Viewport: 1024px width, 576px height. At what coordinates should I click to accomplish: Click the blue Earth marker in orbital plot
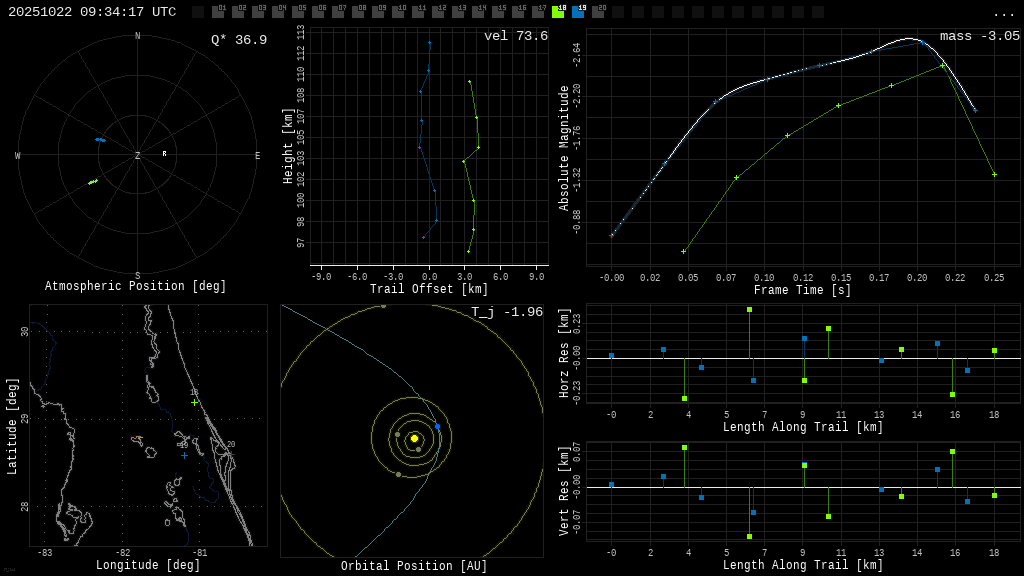[x=438, y=426]
